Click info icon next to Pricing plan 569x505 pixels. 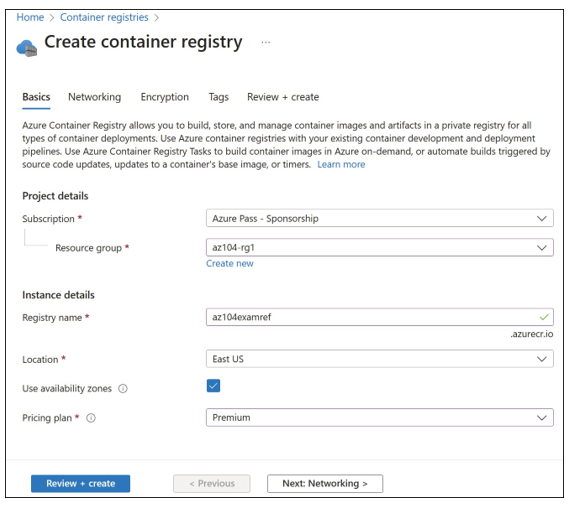coord(91,418)
